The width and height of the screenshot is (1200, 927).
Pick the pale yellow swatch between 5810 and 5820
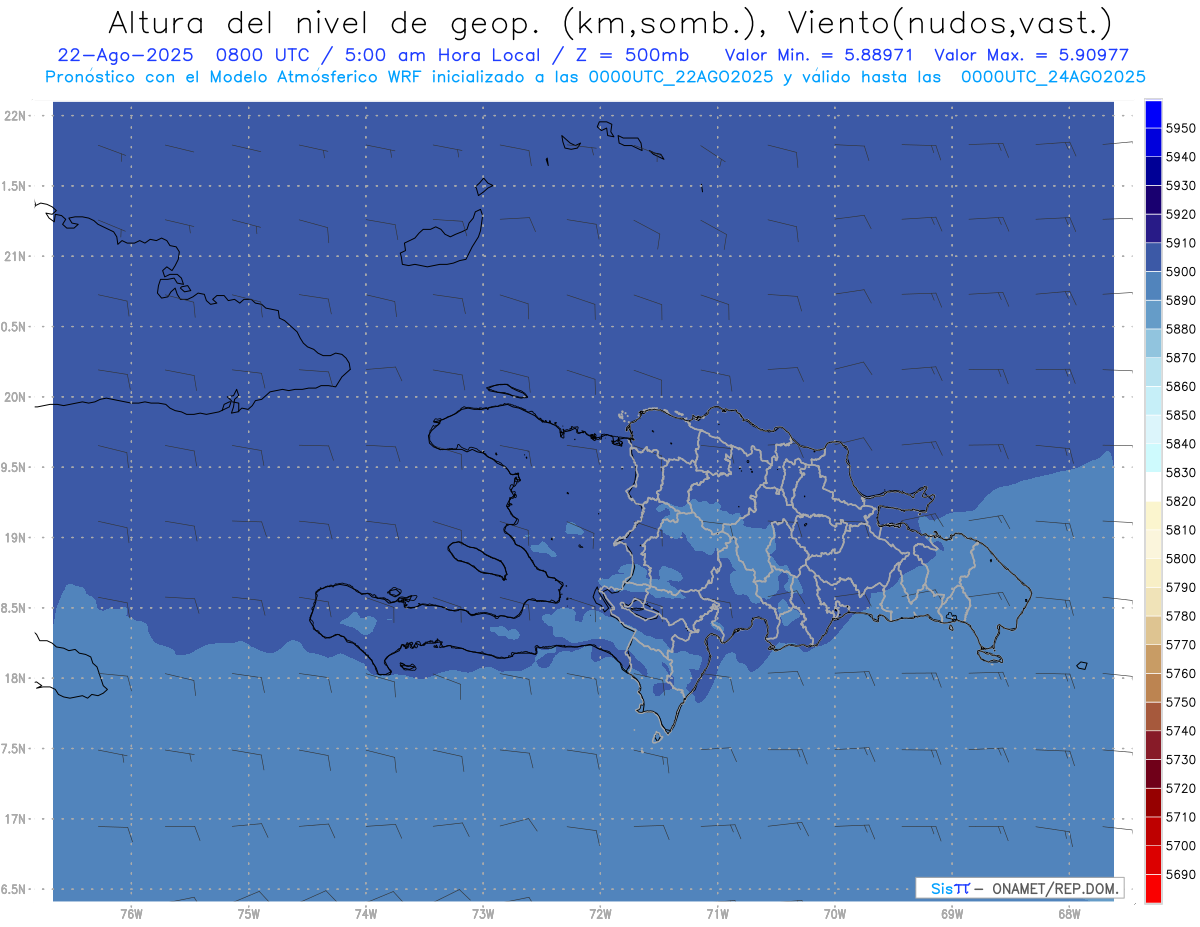[x=1153, y=515]
